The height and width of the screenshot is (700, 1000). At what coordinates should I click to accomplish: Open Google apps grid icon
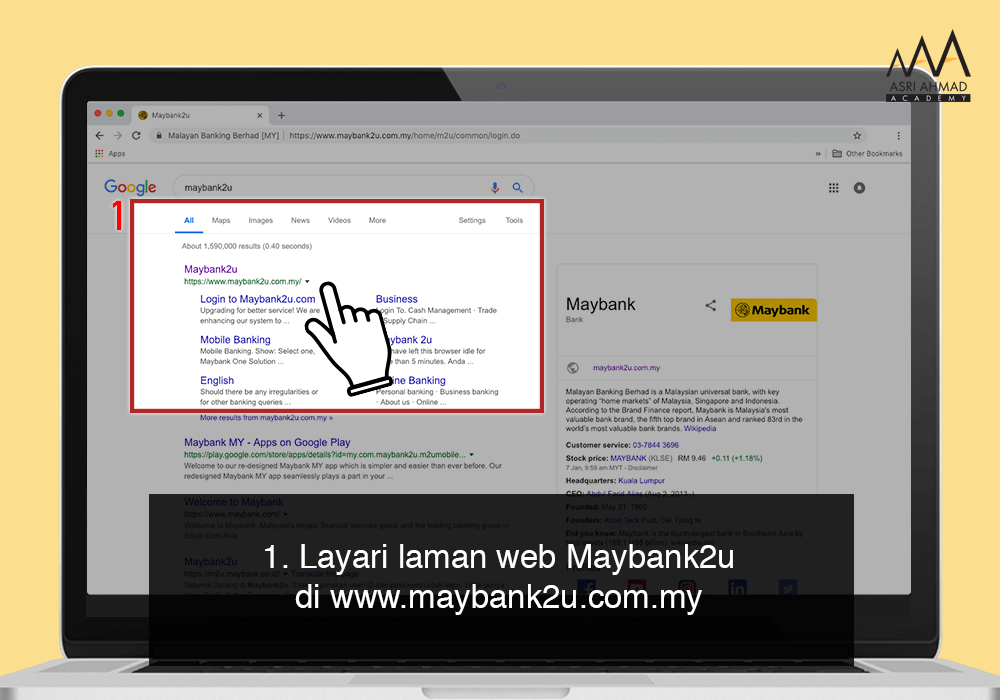click(x=834, y=187)
